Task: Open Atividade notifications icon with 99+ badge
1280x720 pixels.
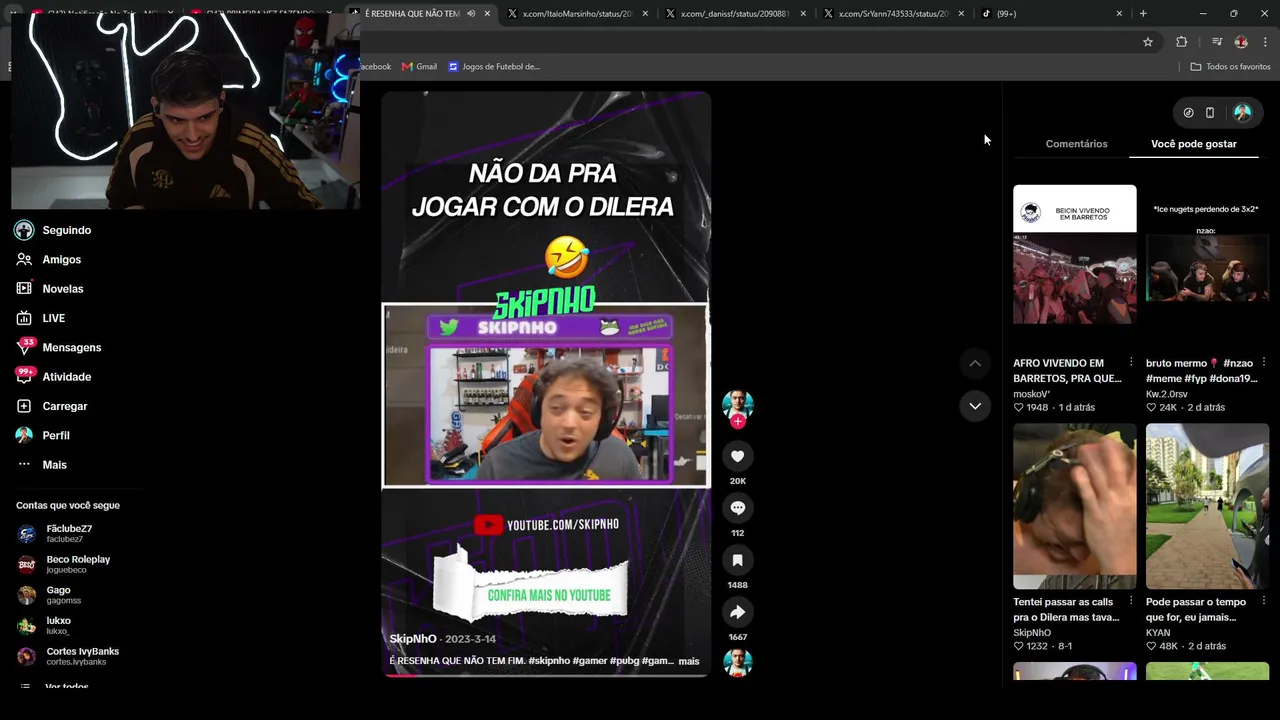Action: click(x=24, y=376)
